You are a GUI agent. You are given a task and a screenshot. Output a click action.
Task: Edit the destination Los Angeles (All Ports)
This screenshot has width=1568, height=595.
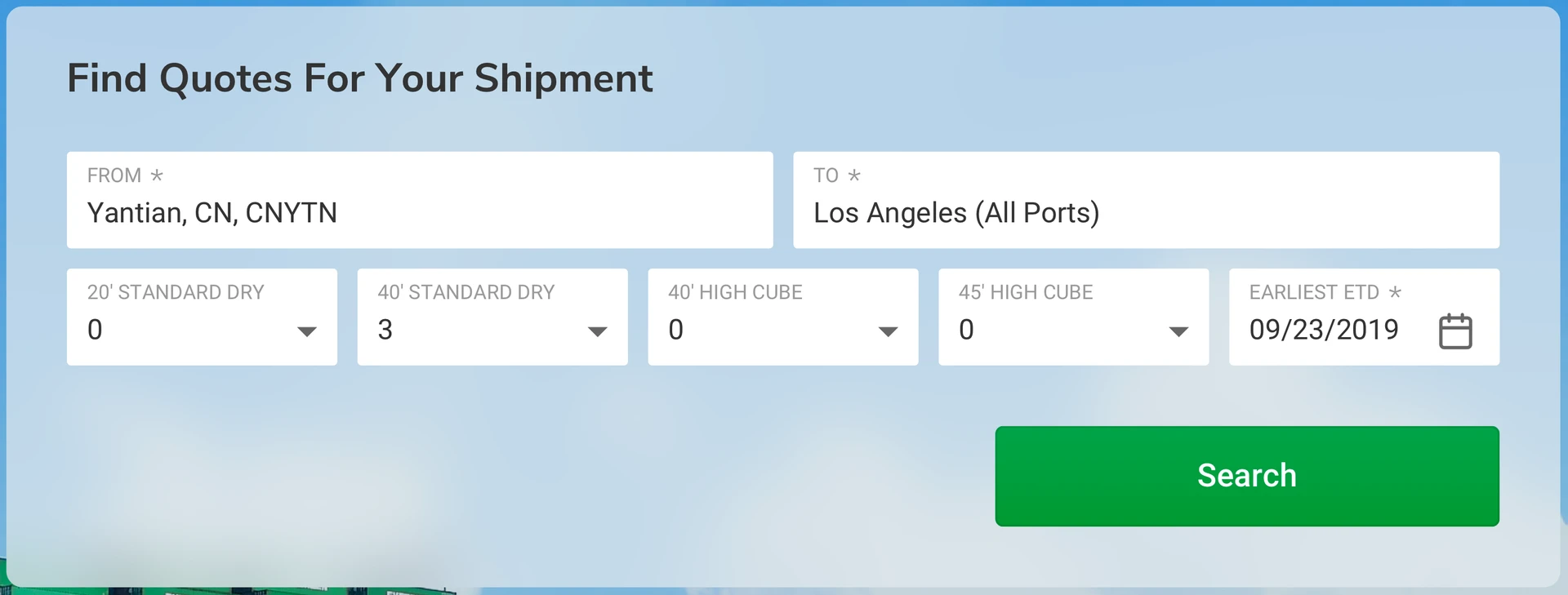tap(956, 213)
